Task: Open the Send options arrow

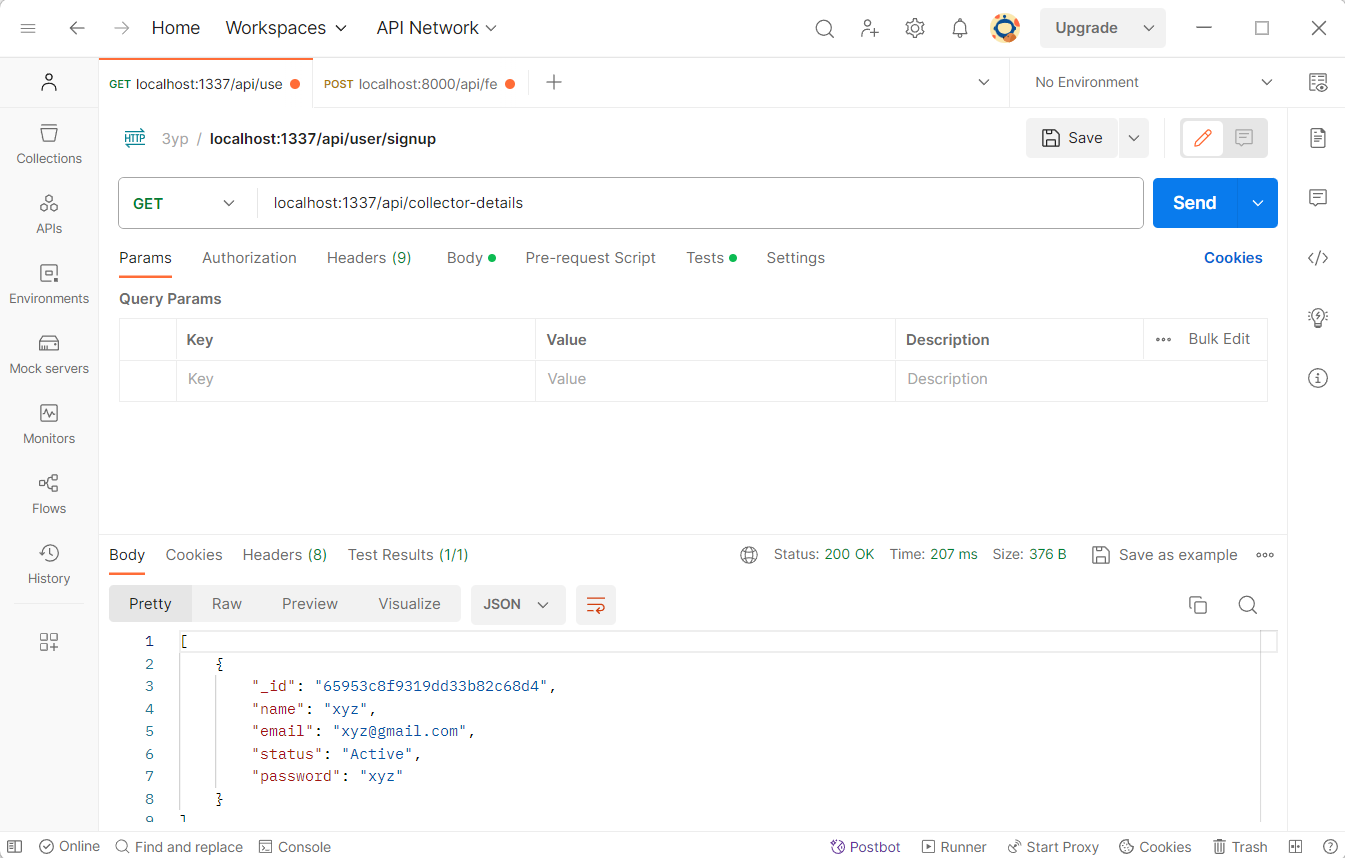Action: pyautogui.click(x=1258, y=203)
